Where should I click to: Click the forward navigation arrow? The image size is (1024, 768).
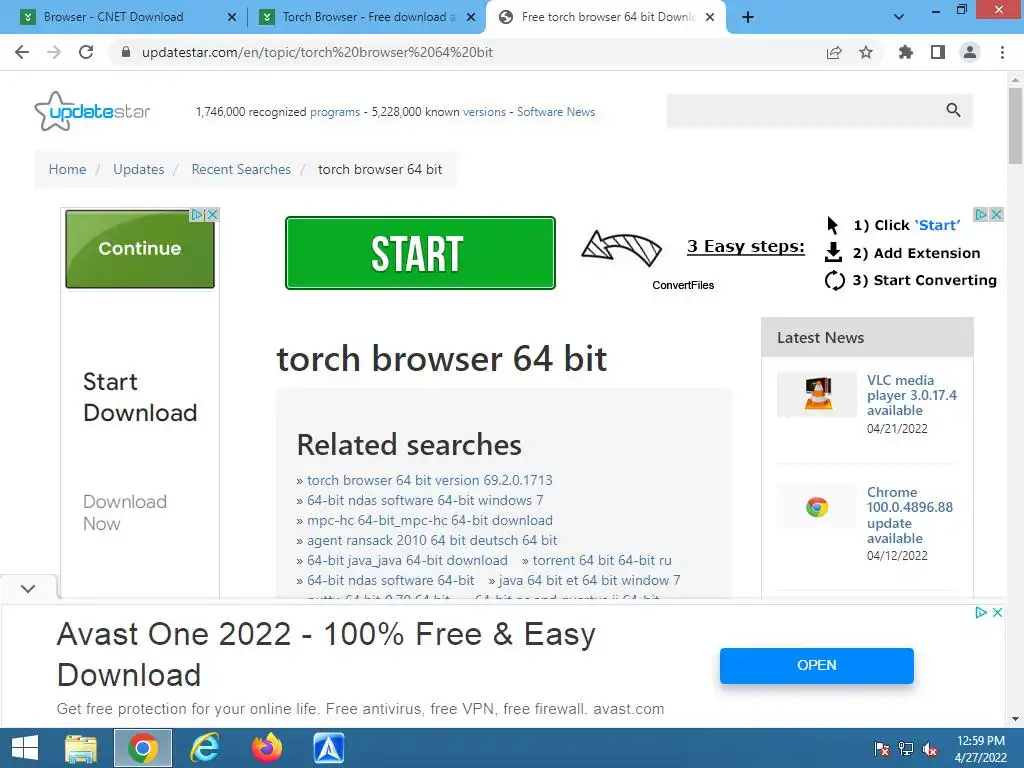(54, 52)
